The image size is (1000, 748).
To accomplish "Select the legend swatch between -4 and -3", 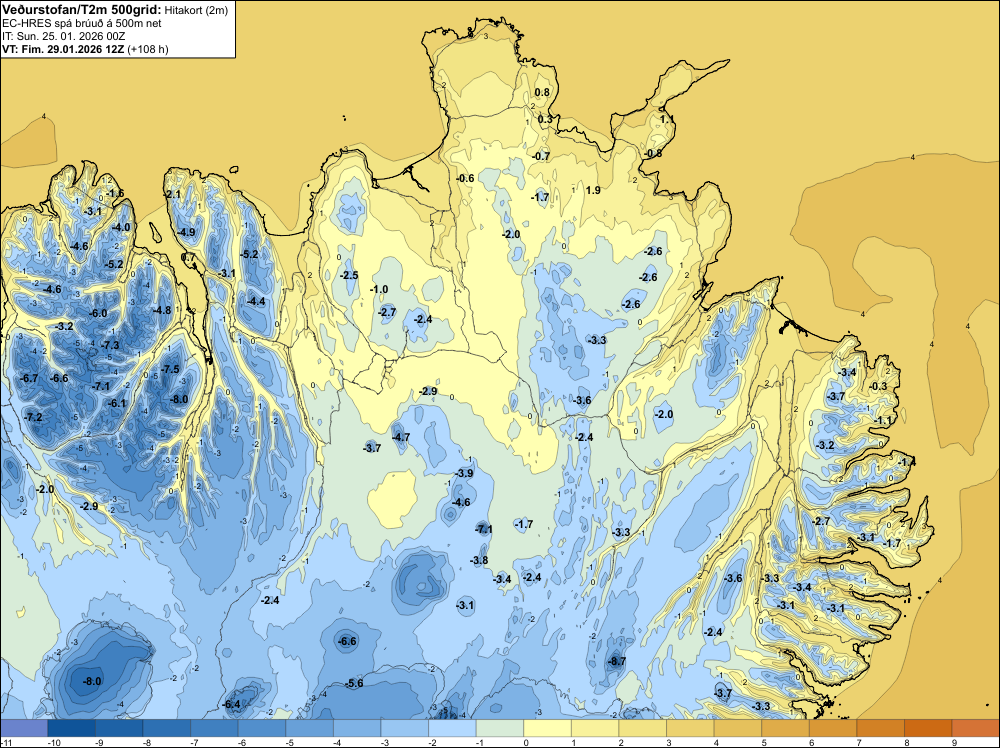I will pyautogui.click(x=357, y=728).
